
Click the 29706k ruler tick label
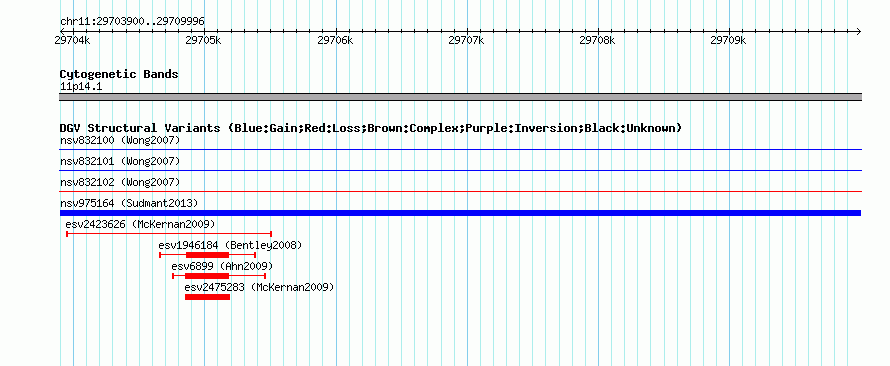coord(335,40)
